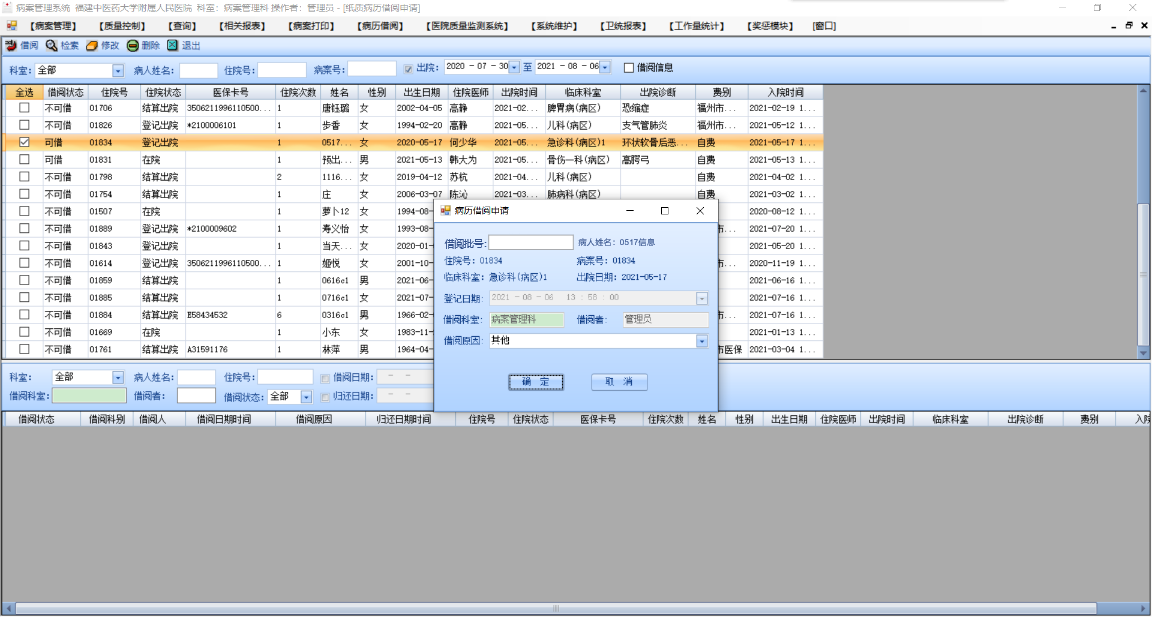Image resolution: width=1154 pixels, height=620 pixels.
Task: Click the app icon left of 病案管理 menu
Action: (11, 26)
